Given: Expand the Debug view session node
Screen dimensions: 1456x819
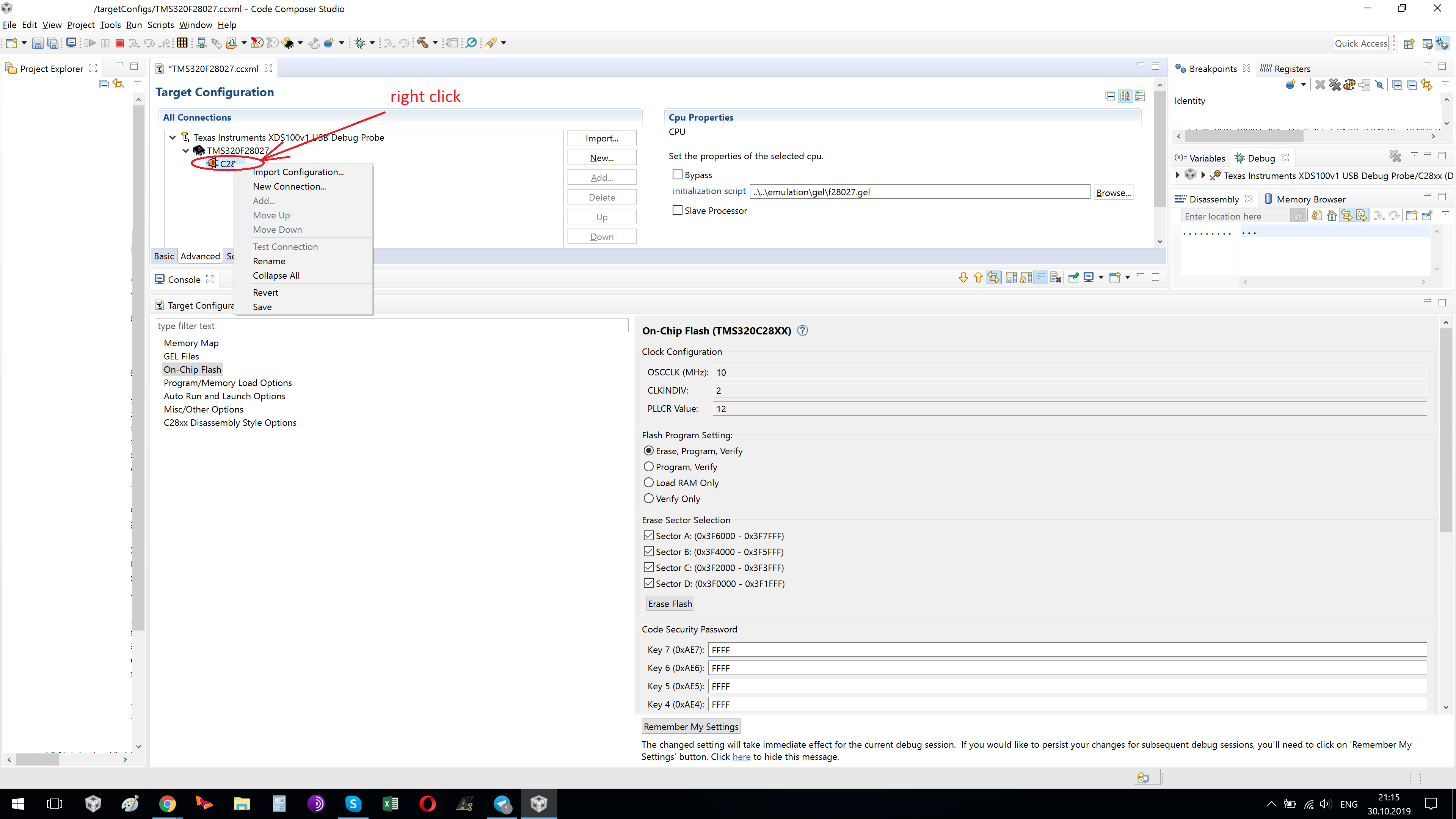Looking at the screenshot, I should [1177, 175].
